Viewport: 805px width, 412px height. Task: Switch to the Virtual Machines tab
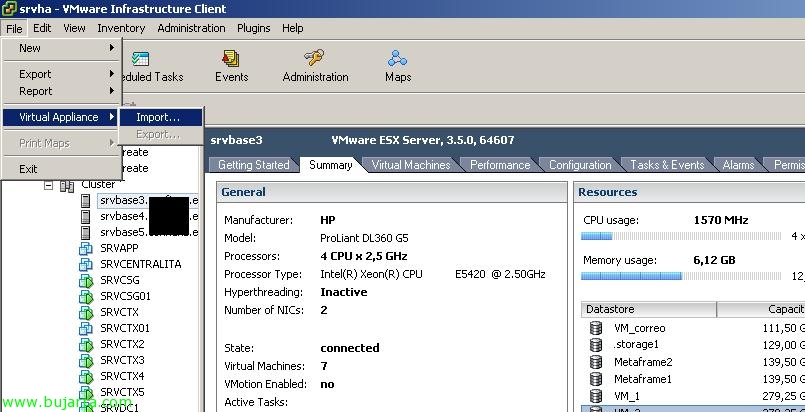(x=411, y=165)
